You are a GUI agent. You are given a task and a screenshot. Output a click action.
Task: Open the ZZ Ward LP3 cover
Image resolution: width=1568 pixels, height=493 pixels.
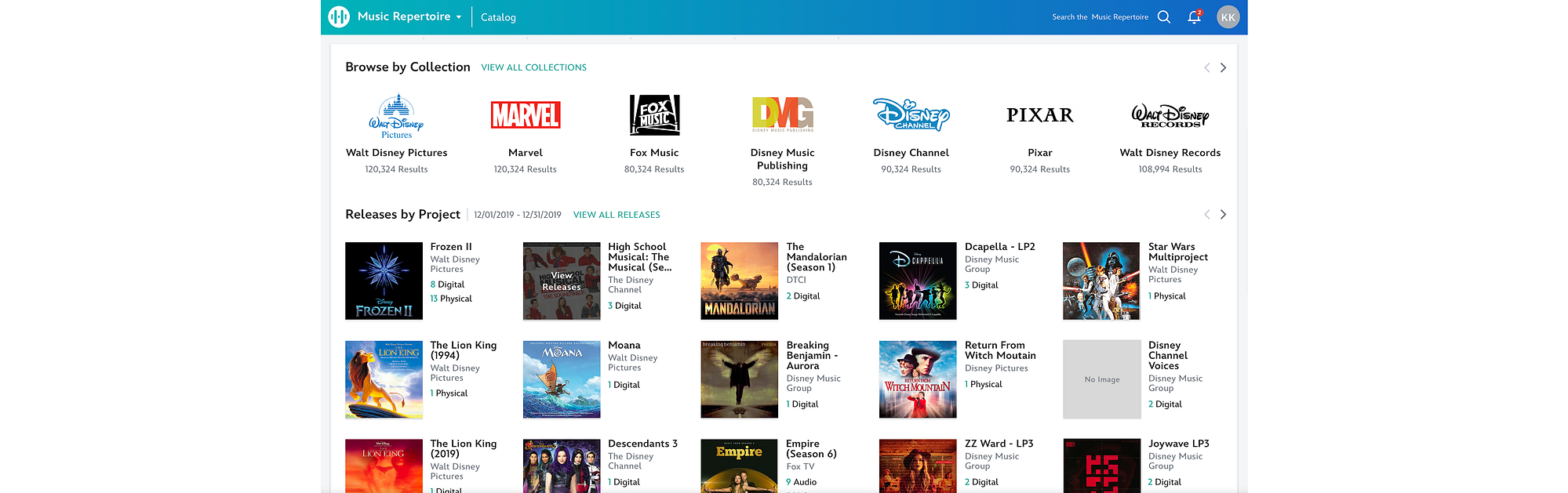coord(918,466)
